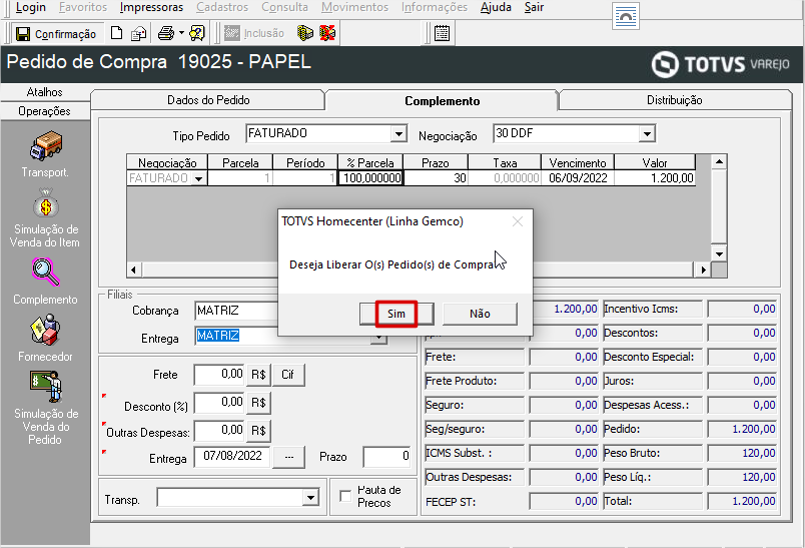805x548 pixels.
Task: Open the Transp. combo box
Action: coord(310,498)
